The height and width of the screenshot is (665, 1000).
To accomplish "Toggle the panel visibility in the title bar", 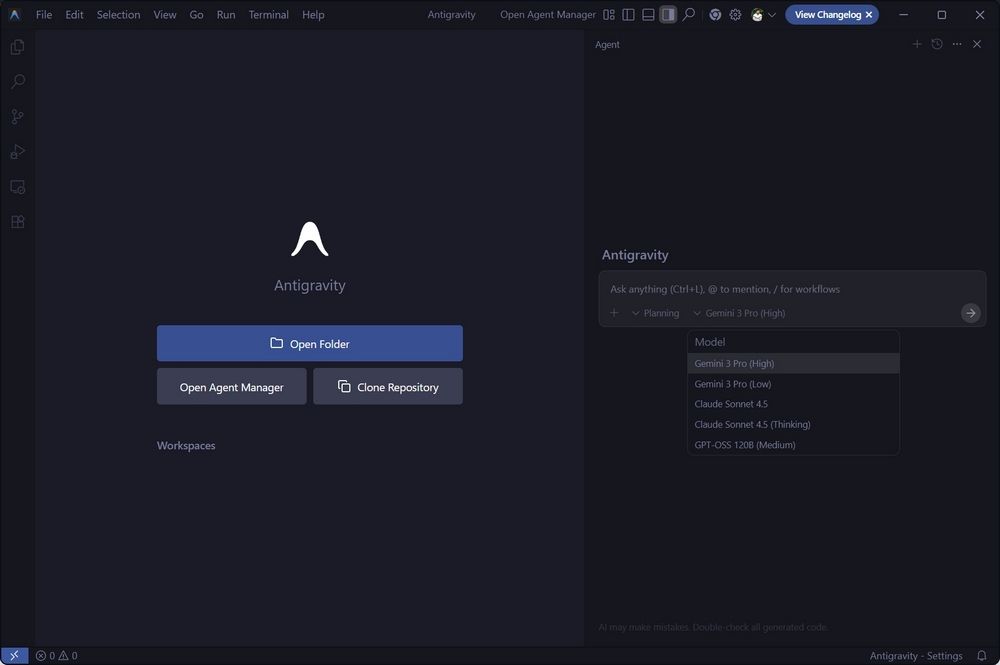I will point(647,15).
